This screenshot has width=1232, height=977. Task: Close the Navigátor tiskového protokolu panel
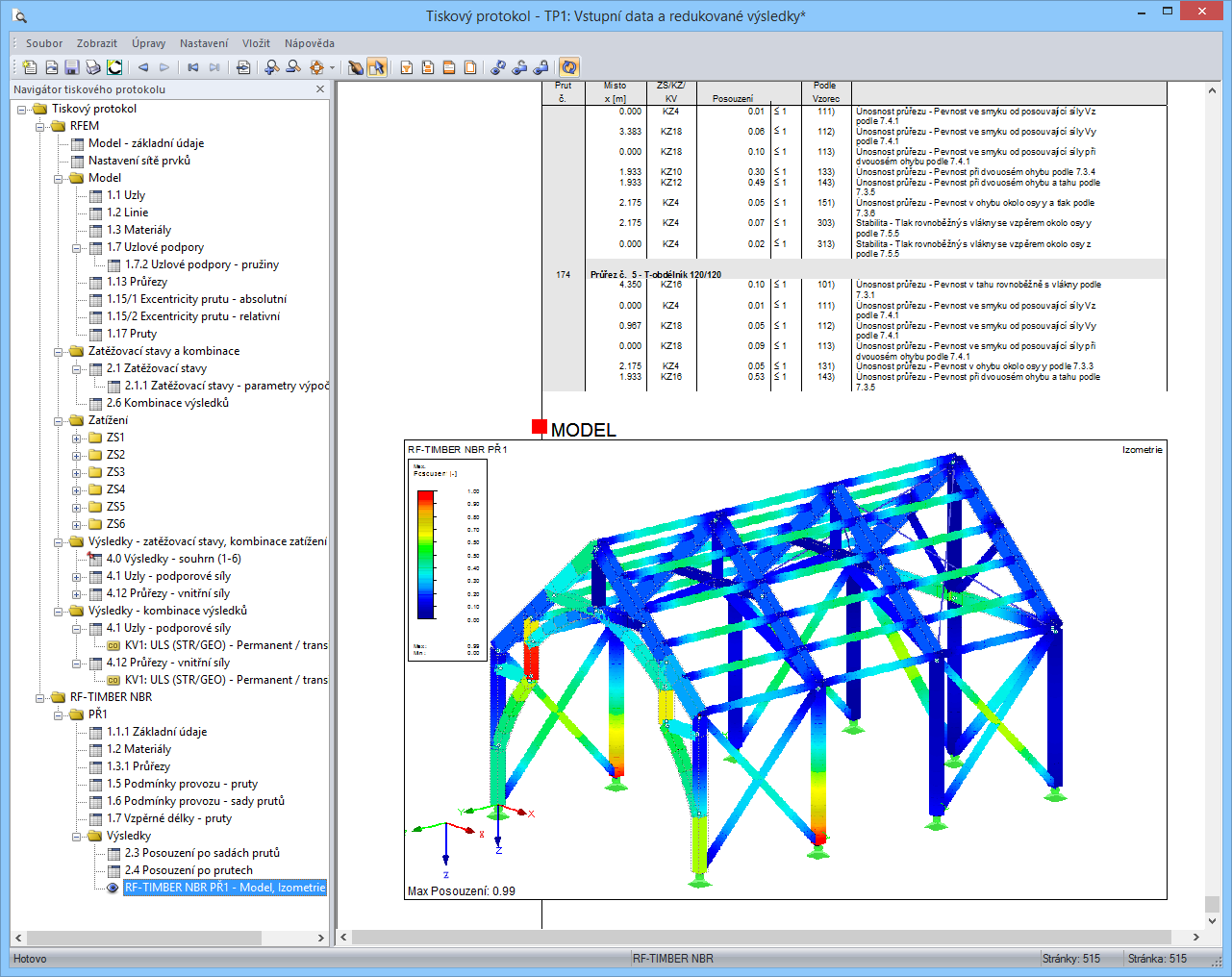320,89
